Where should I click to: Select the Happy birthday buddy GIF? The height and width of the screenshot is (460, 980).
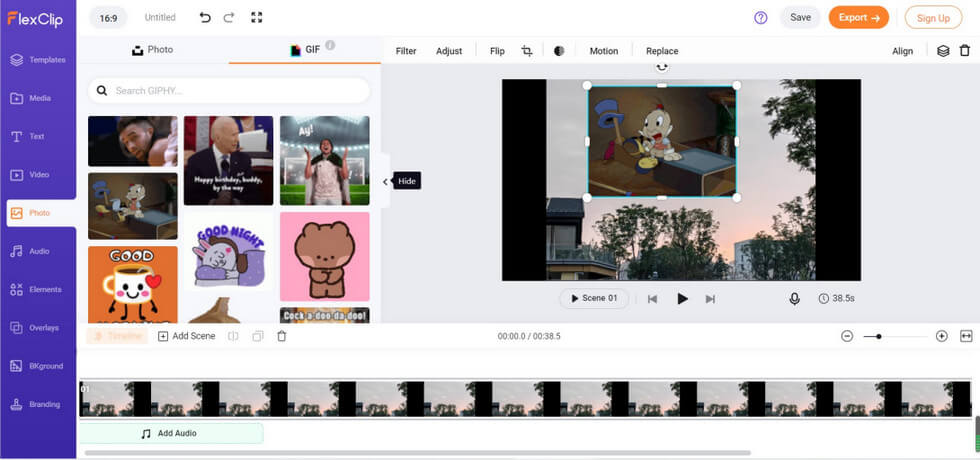[x=228, y=161]
